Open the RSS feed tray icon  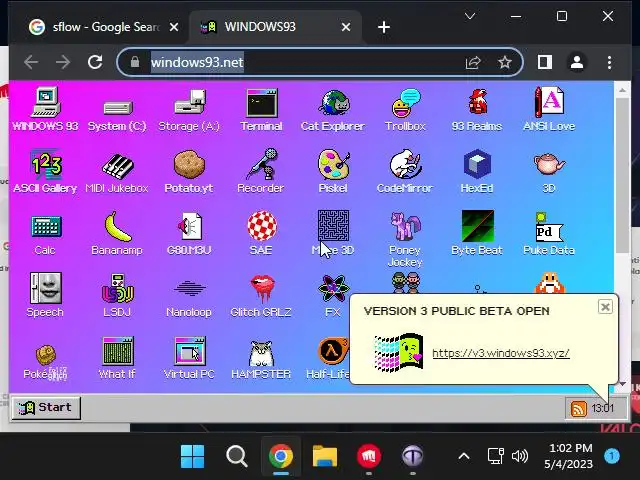coord(578,408)
